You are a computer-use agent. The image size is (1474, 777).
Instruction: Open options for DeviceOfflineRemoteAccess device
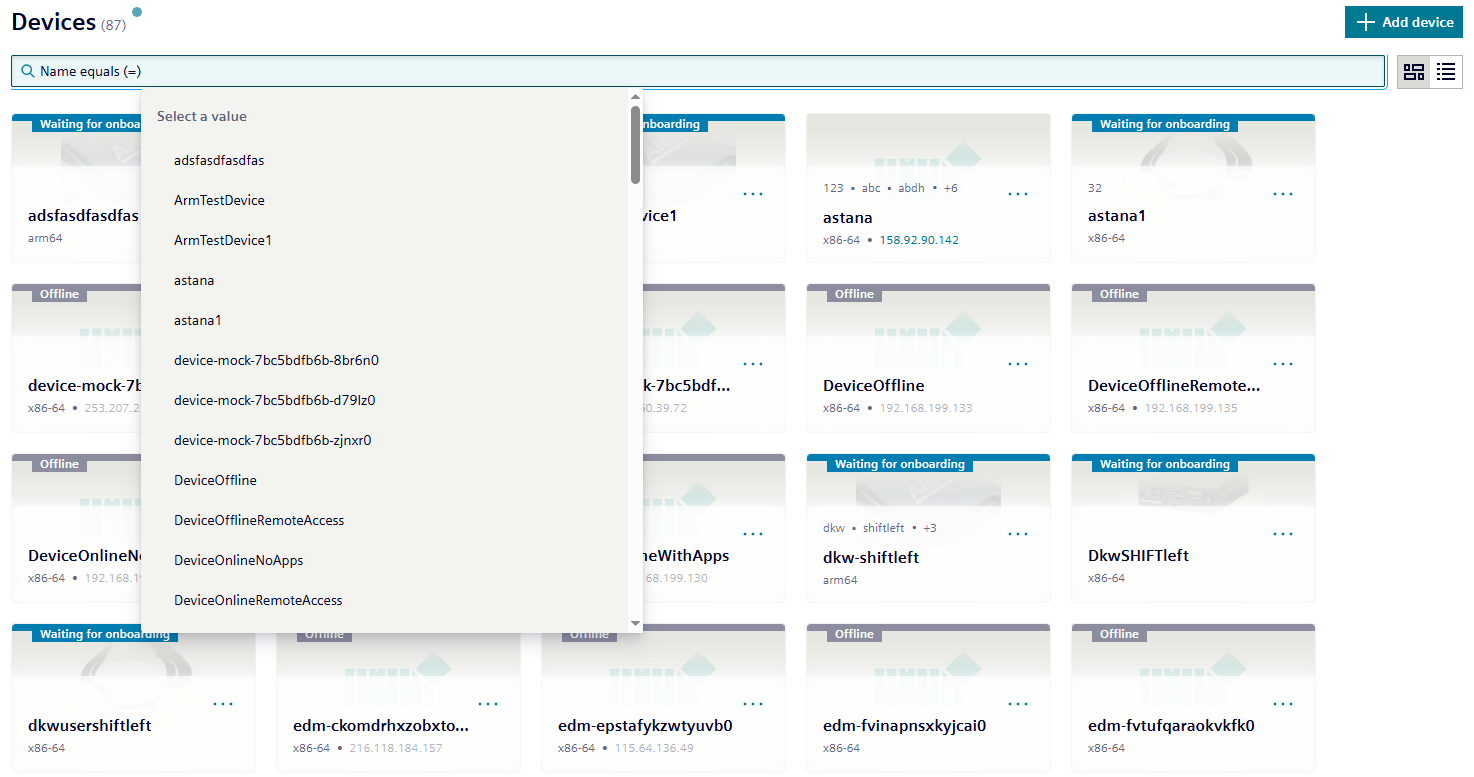[1282, 363]
